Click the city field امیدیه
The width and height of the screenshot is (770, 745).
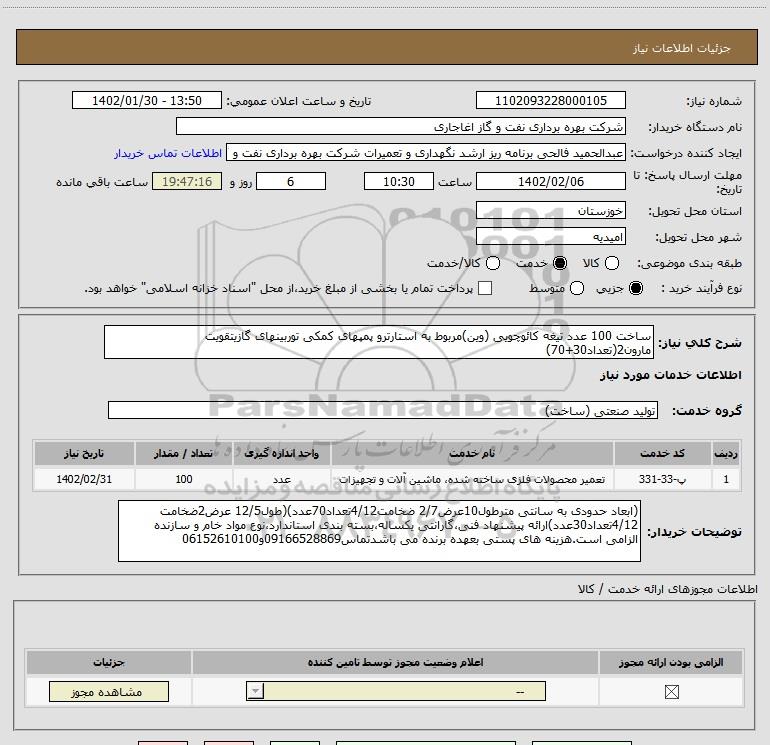pyautogui.click(x=550, y=237)
